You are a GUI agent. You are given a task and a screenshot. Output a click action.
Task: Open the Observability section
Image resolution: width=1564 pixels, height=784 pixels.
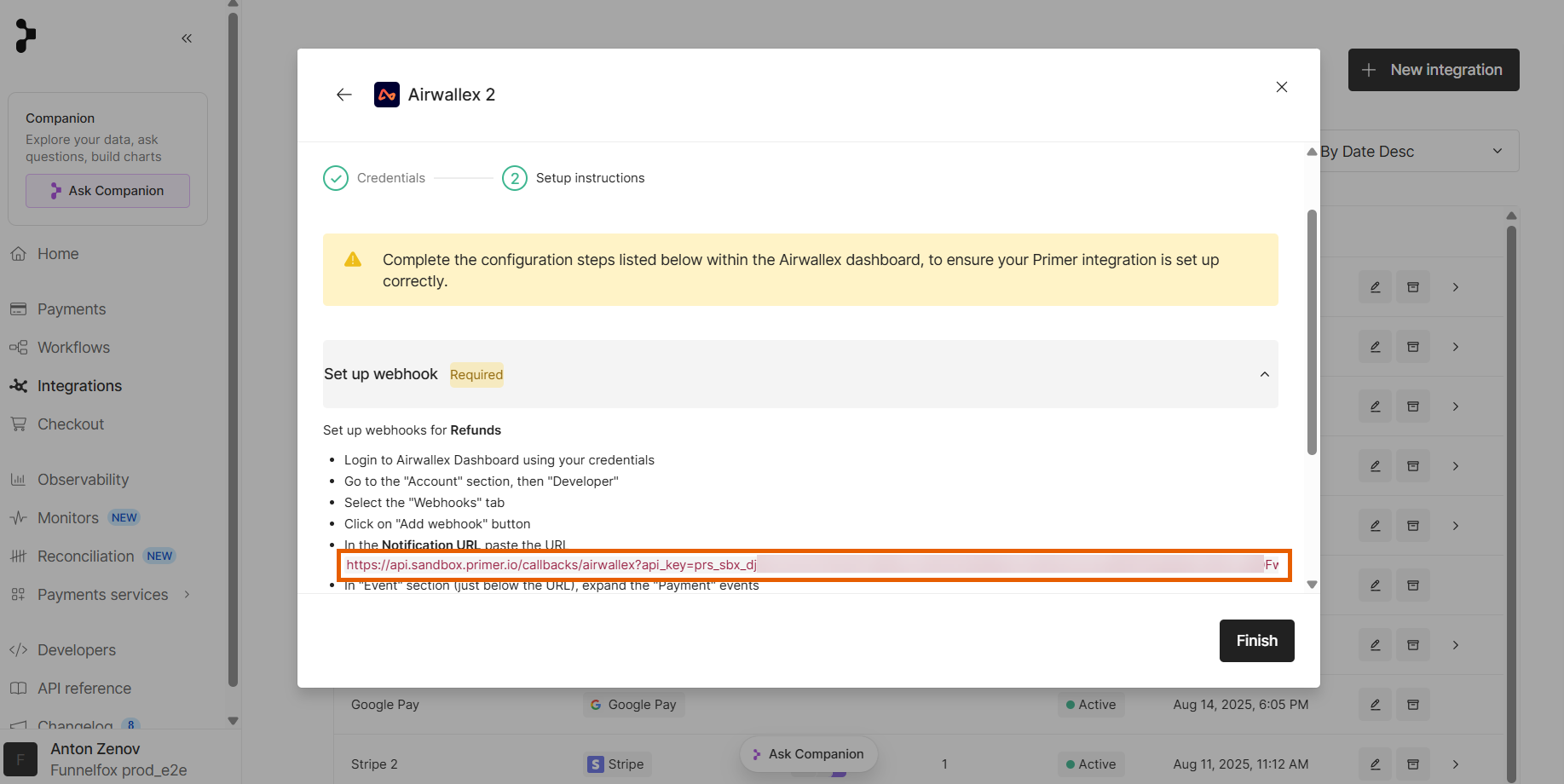coord(83,480)
